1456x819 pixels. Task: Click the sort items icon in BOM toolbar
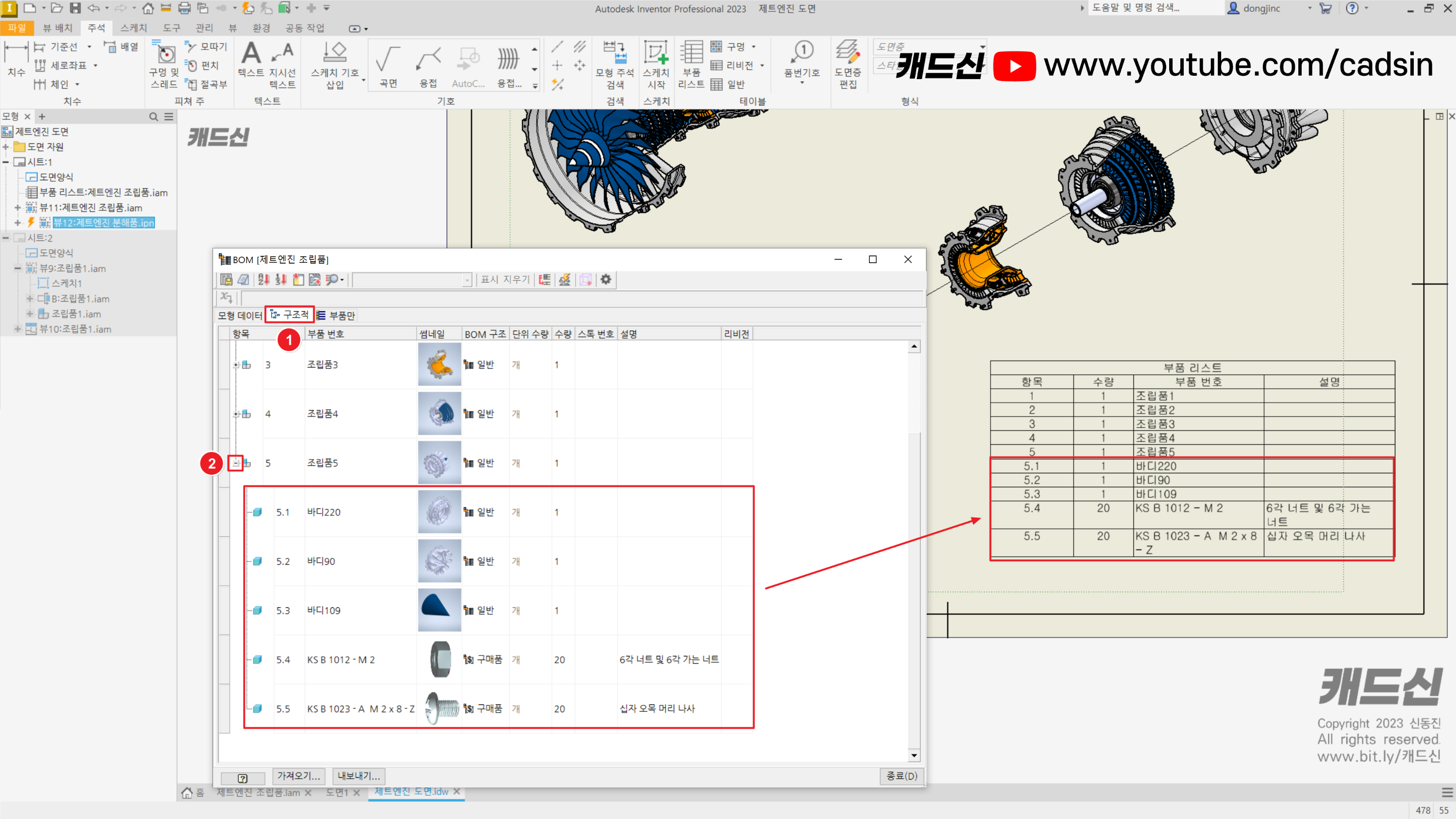[x=264, y=279]
